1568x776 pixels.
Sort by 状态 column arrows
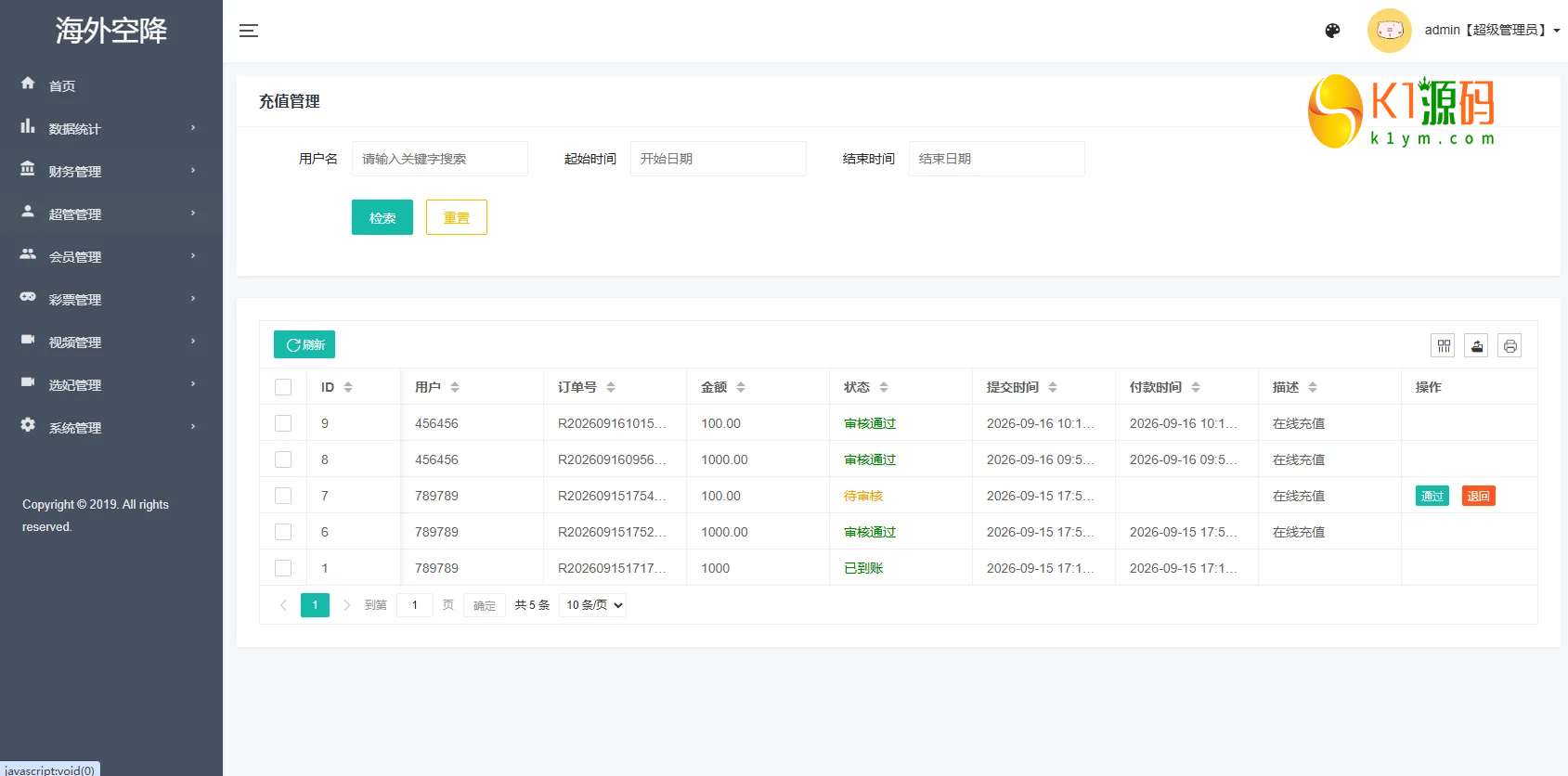point(884,387)
